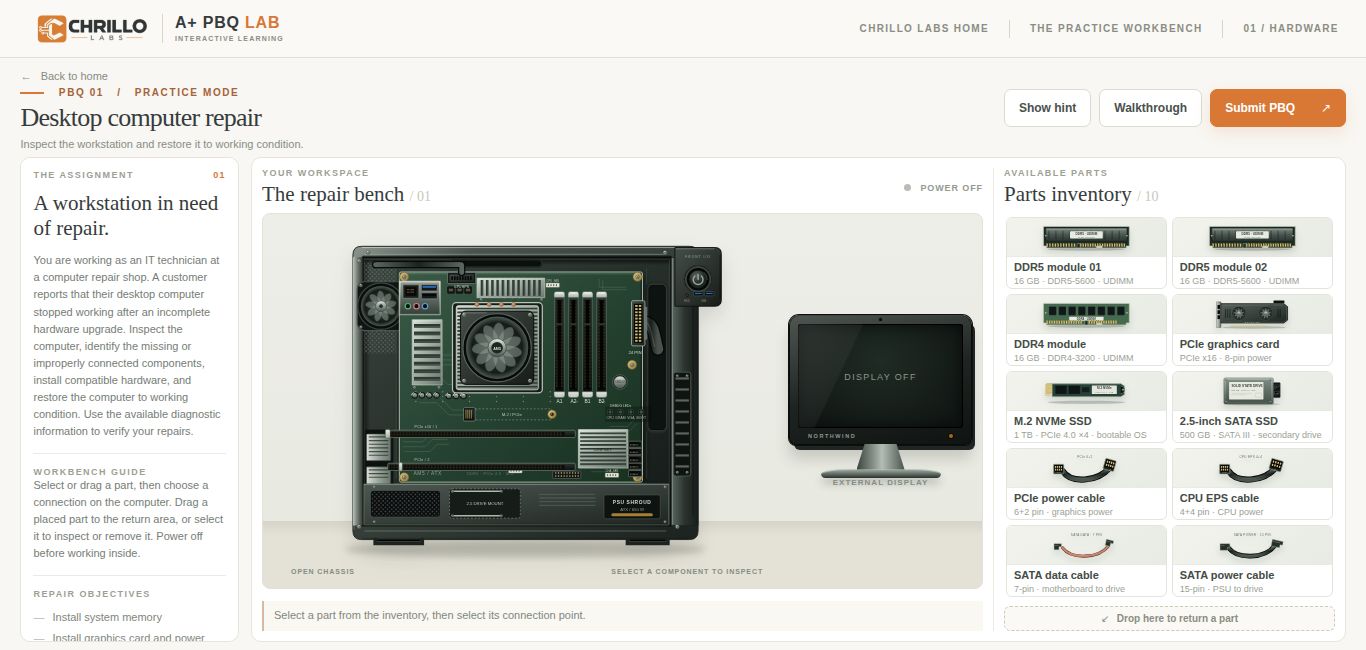Image resolution: width=1366 pixels, height=650 pixels.
Task: Select the 24-pin ATX power connector
Action: tap(638, 323)
